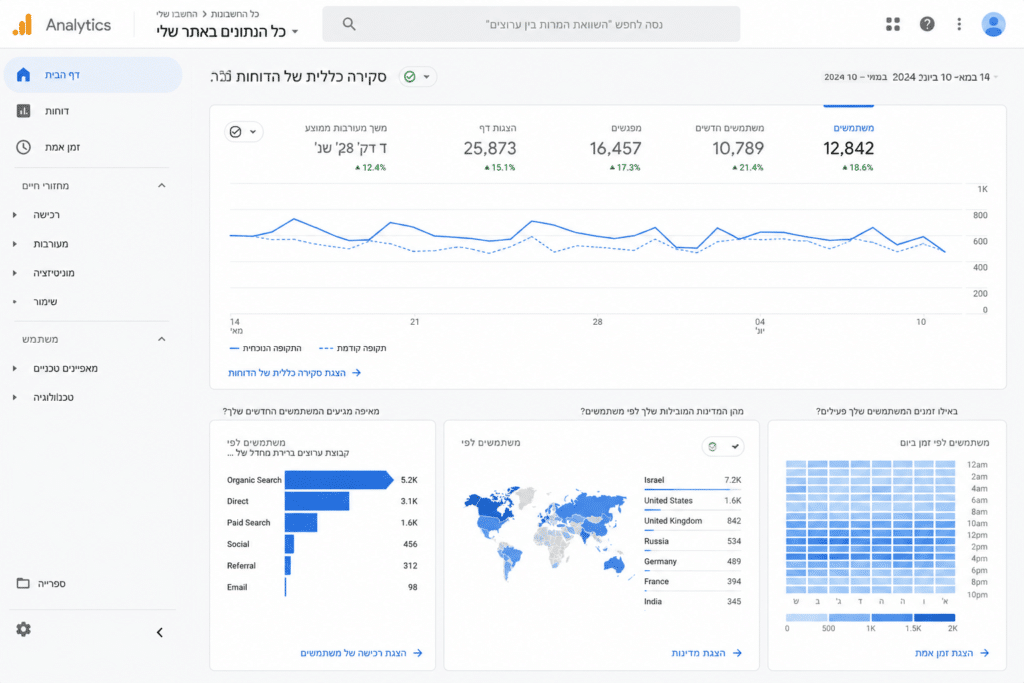The height and width of the screenshot is (683, 1024).
Task: Open the three-dot more options menu
Action: (959, 24)
